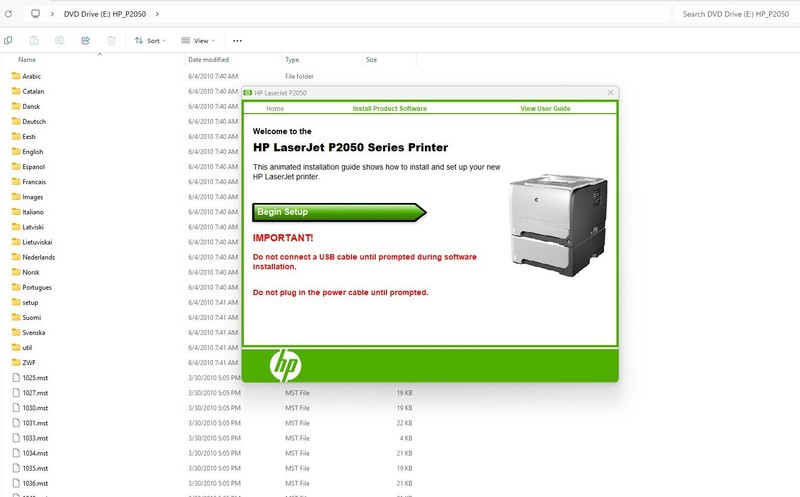Select the Latviski folder icon
Image resolution: width=800 pixels, height=497 pixels.
pyautogui.click(x=16, y=227)
